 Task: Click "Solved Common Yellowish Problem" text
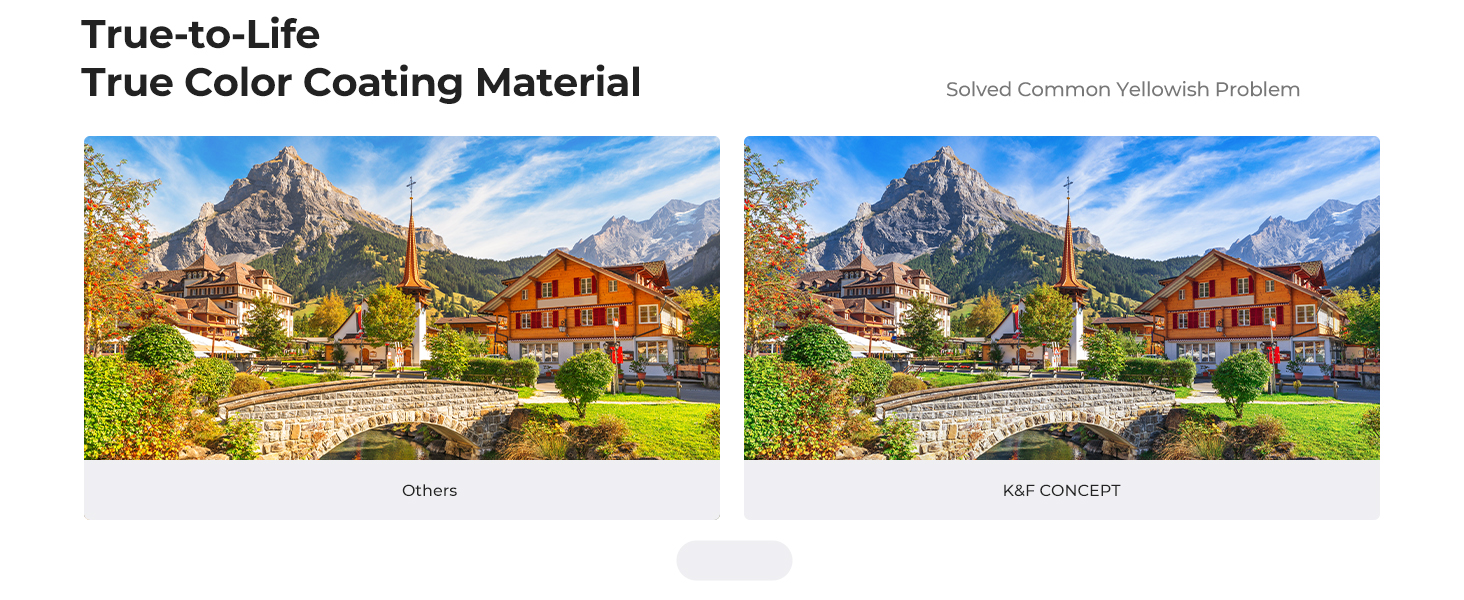point(1123,90)
